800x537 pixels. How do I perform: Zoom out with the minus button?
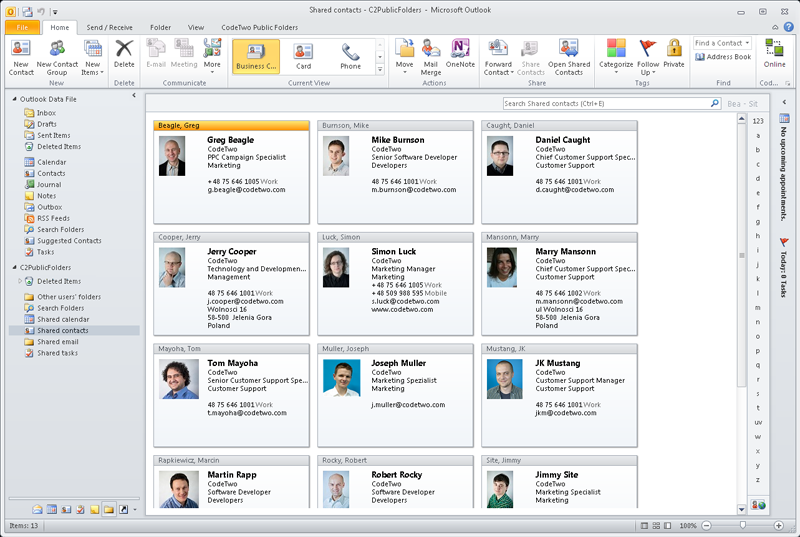coord(706,525)
